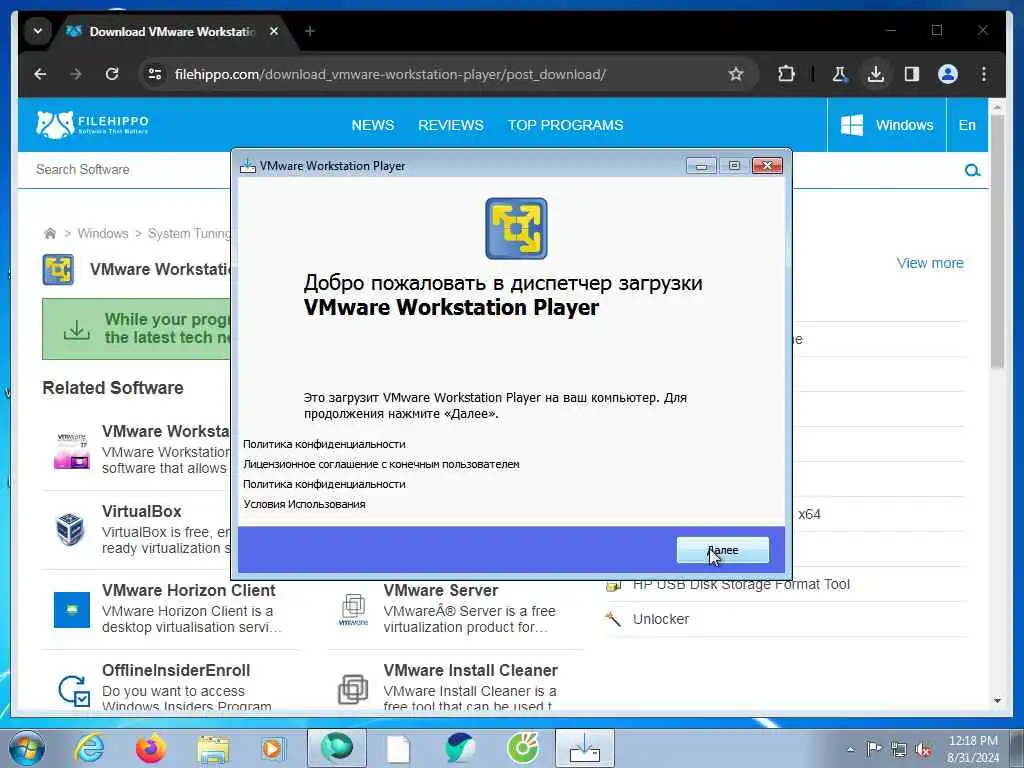The height and width of the screenshot is (768, 1024).
Task: Open VMware Install Cleaner entry
Action: tap(470, 671)
